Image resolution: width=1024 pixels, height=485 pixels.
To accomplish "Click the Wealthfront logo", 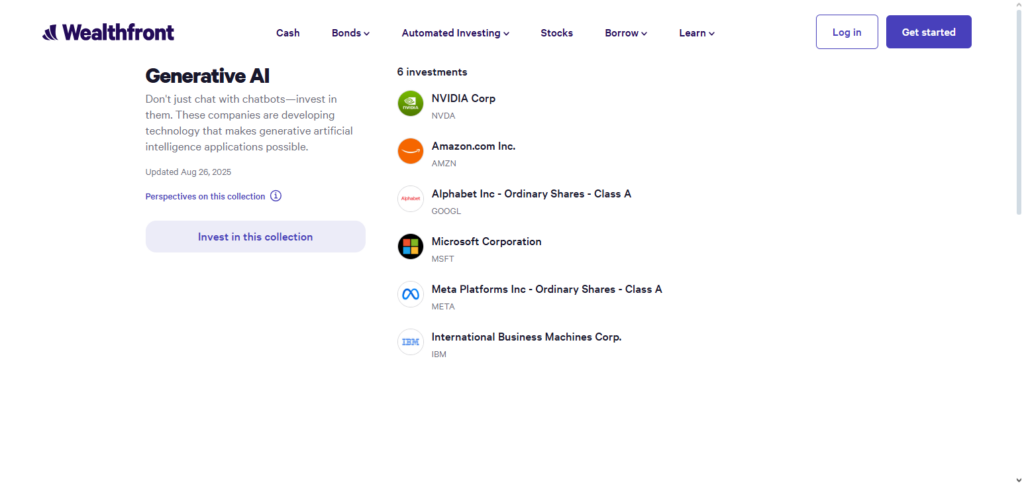I will click(x=108, y=32).
